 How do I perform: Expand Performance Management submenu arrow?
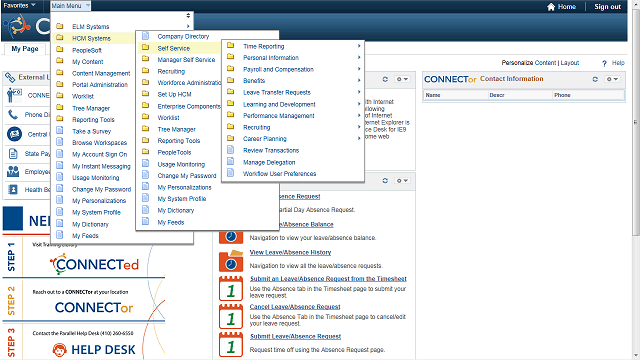[x=359, y=116]
